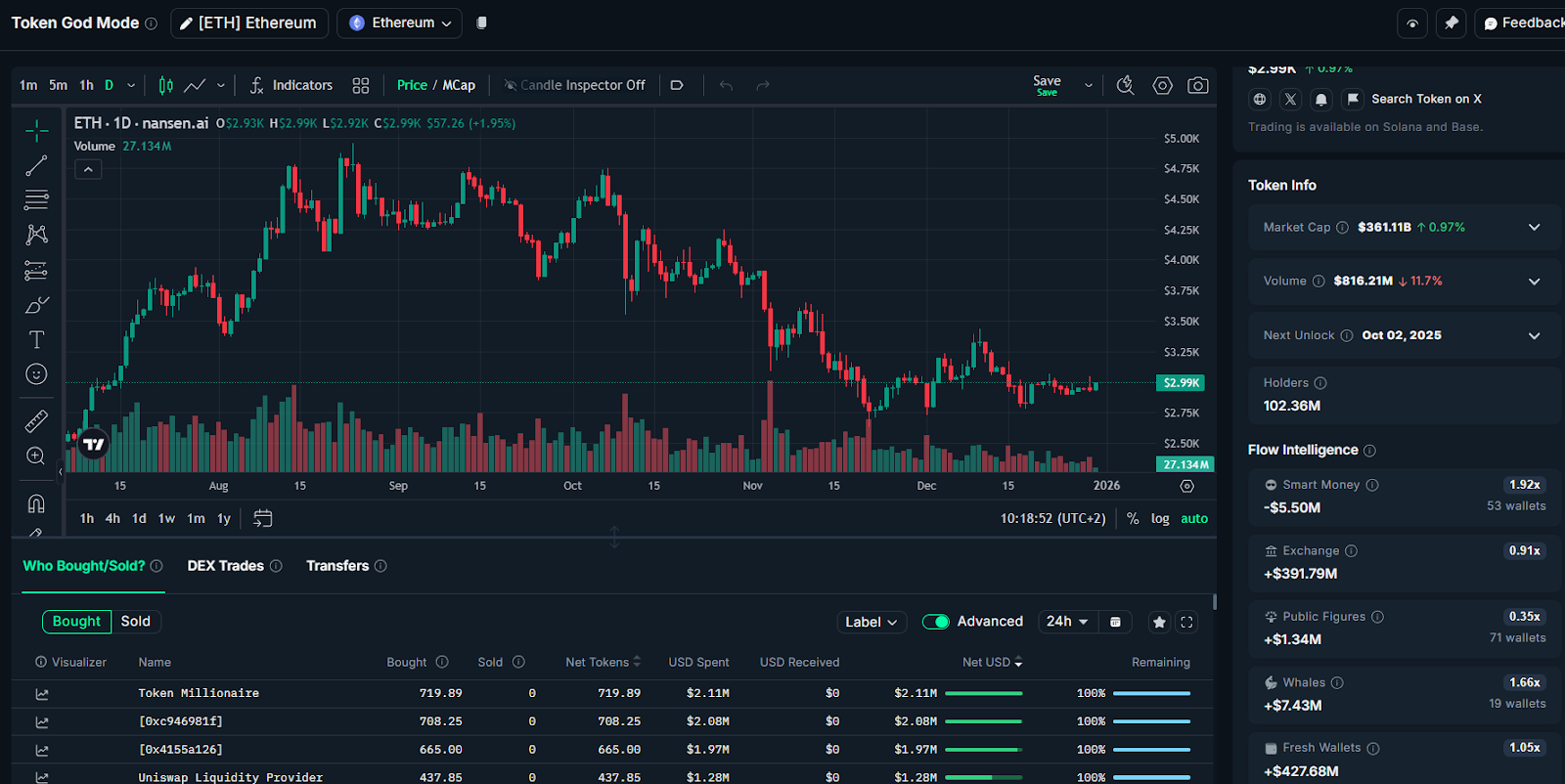Open the layout grid templates icon

pos(361,86)
